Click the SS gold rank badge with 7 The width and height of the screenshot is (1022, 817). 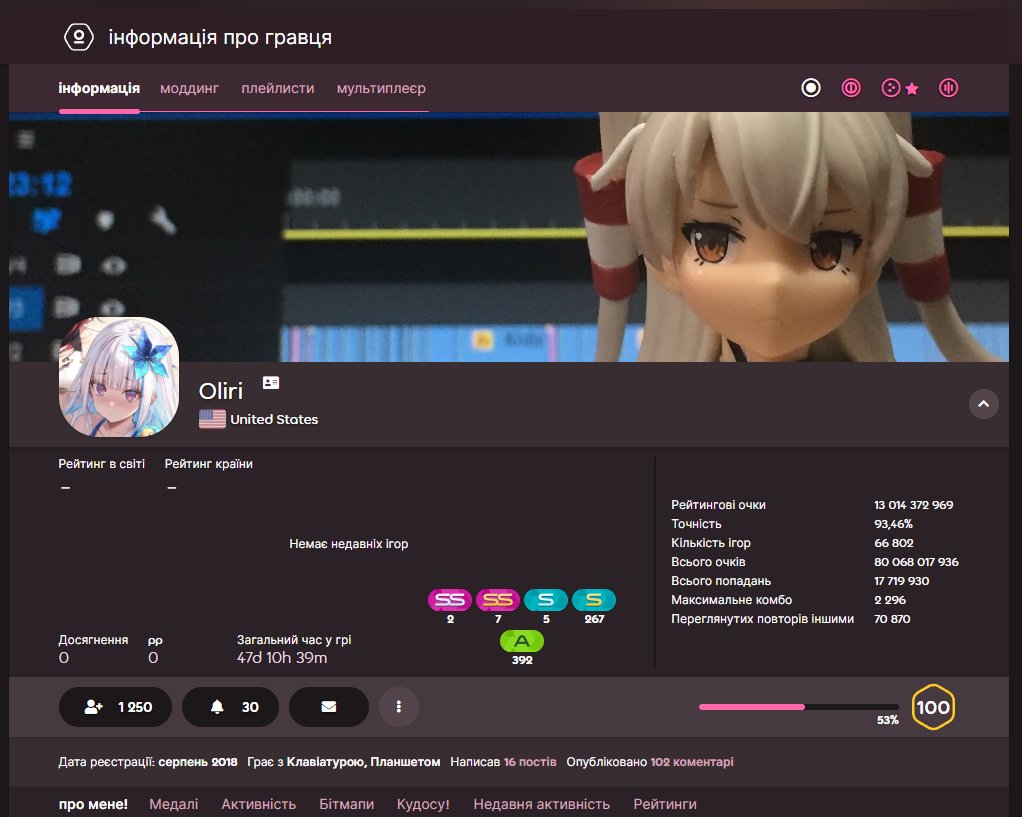[498, 600]
